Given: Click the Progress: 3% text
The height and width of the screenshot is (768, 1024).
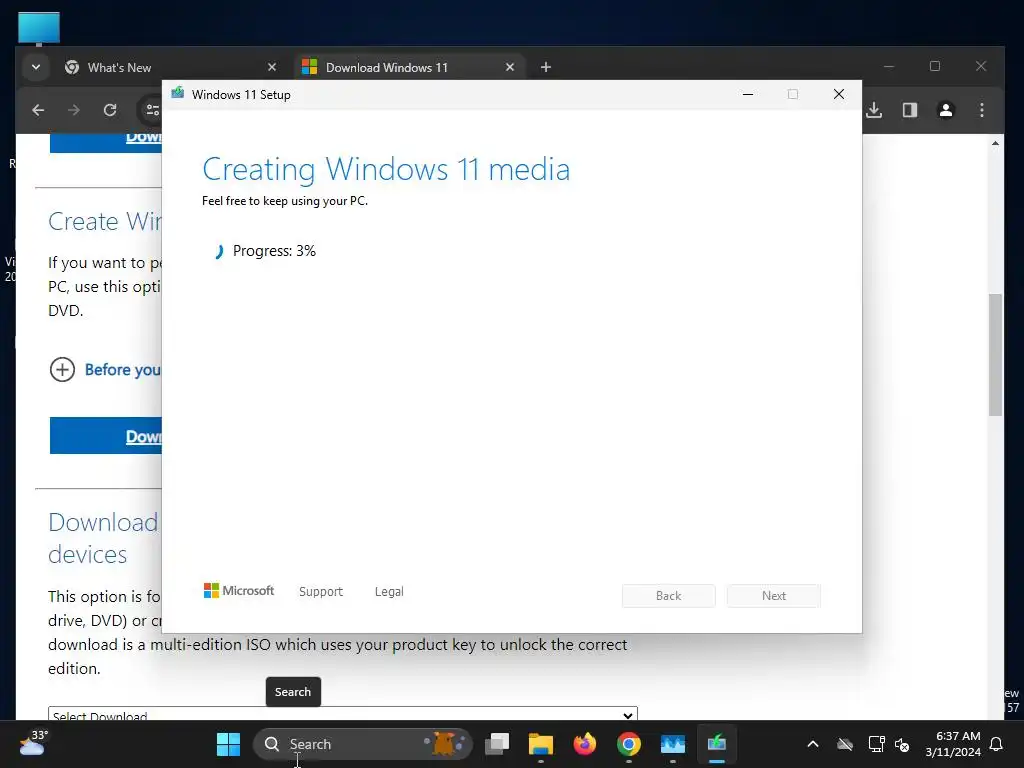Looking at the screenshot, I should [x=274, y=251].
